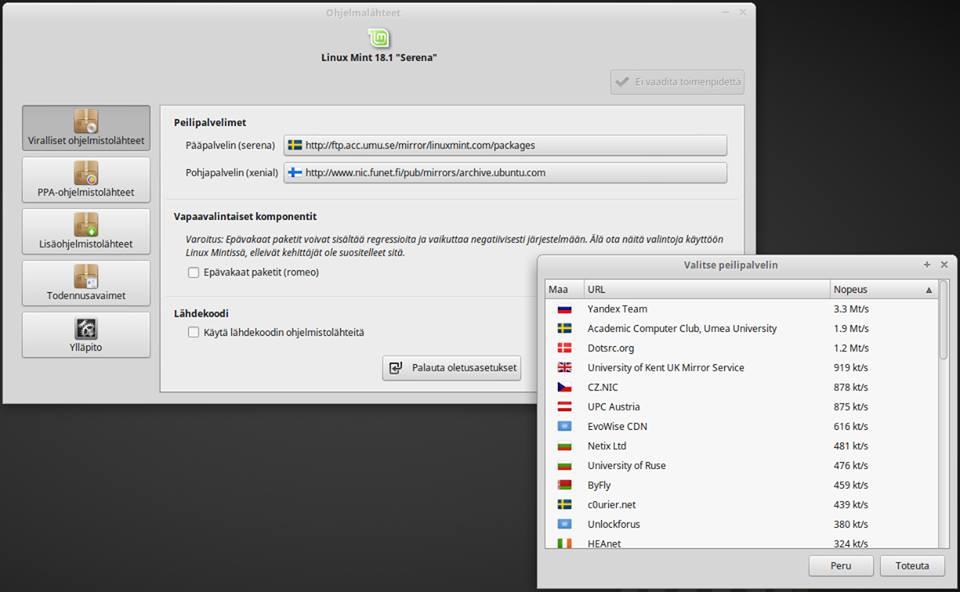Click the Pääpalvelin (serena) mirror URL button
The height and width of the screenshot is (592, 960).
505,145
